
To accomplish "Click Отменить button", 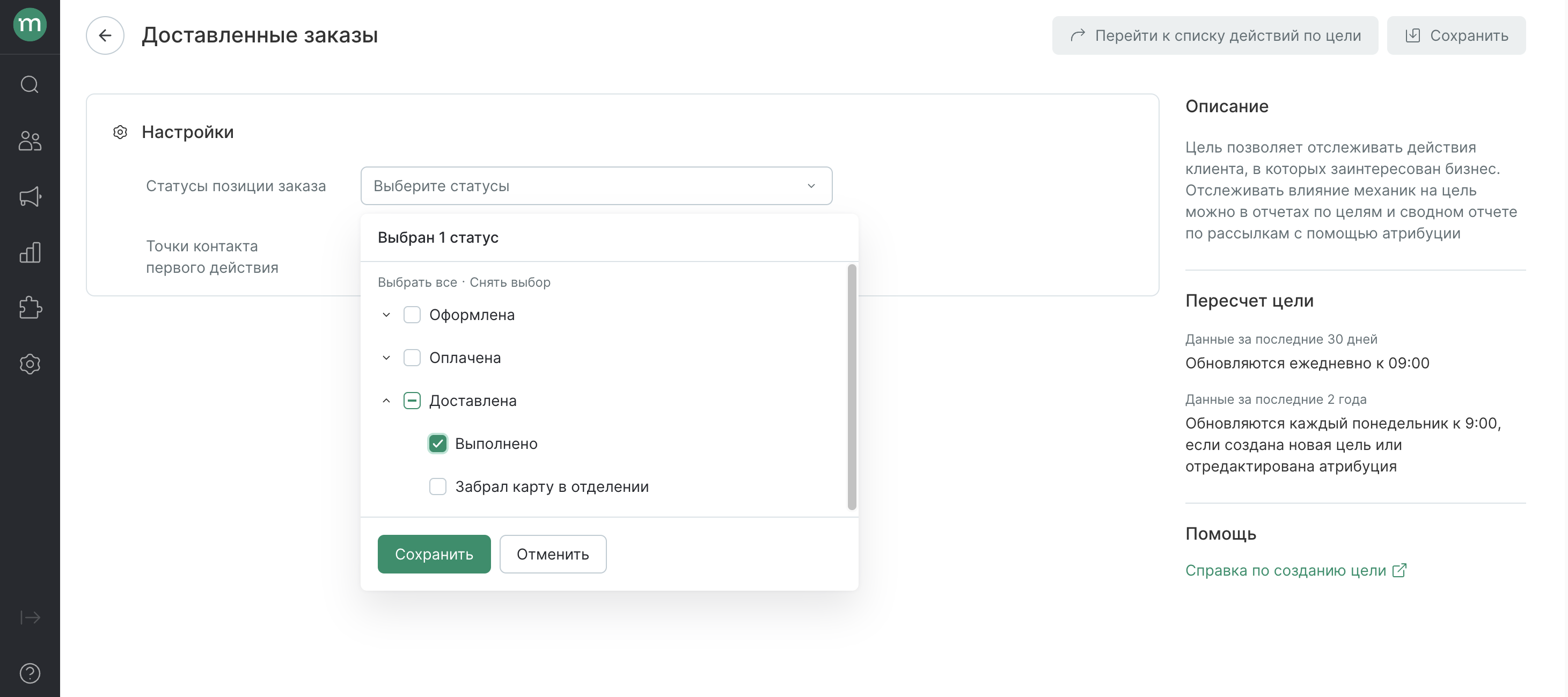I will click(x=553, y=554).
